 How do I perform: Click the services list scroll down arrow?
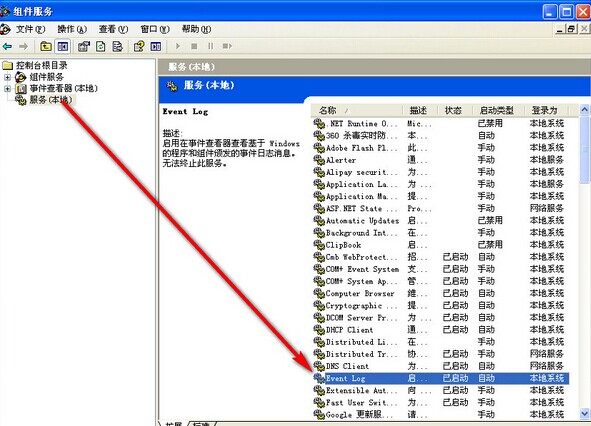[585, 413]
